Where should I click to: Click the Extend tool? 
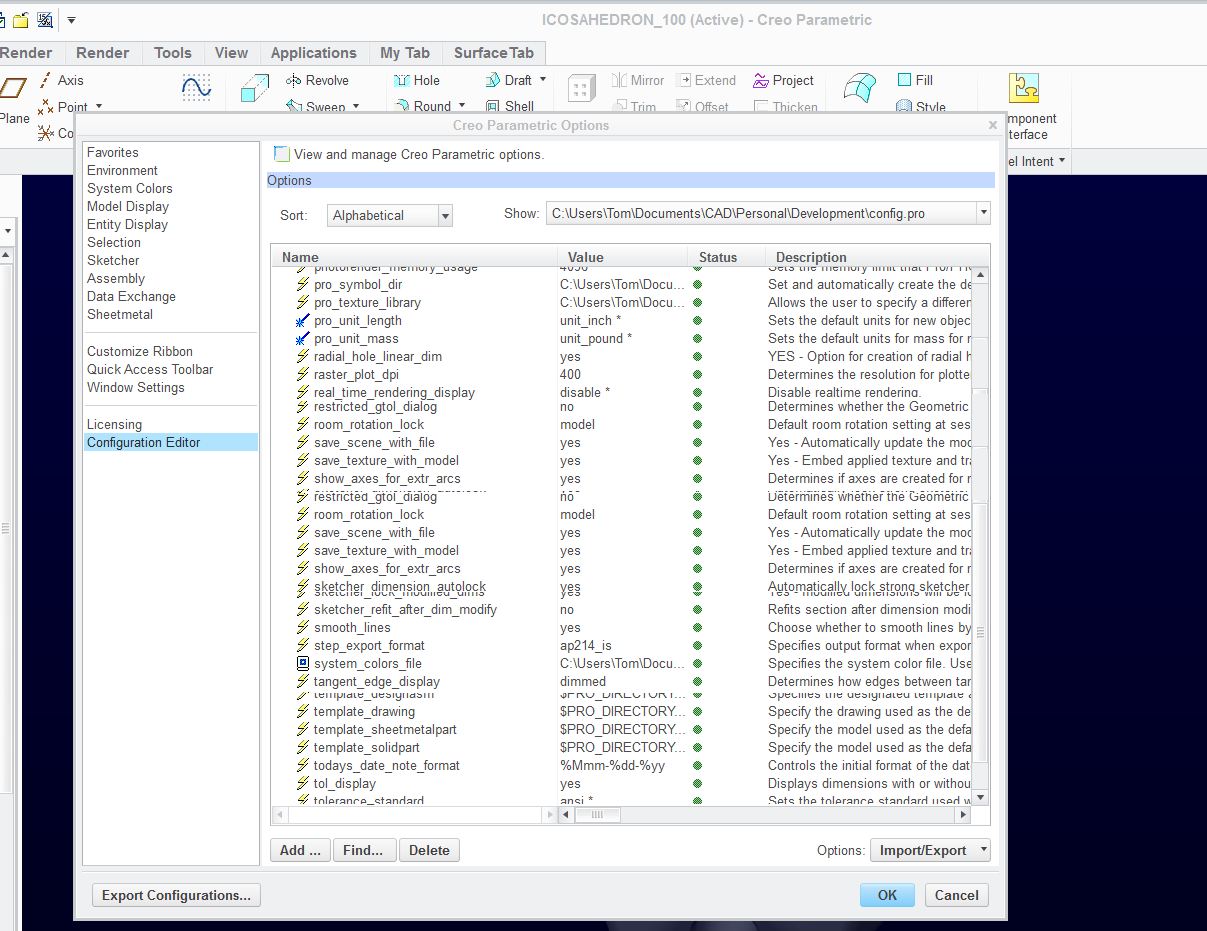point(706,80)
